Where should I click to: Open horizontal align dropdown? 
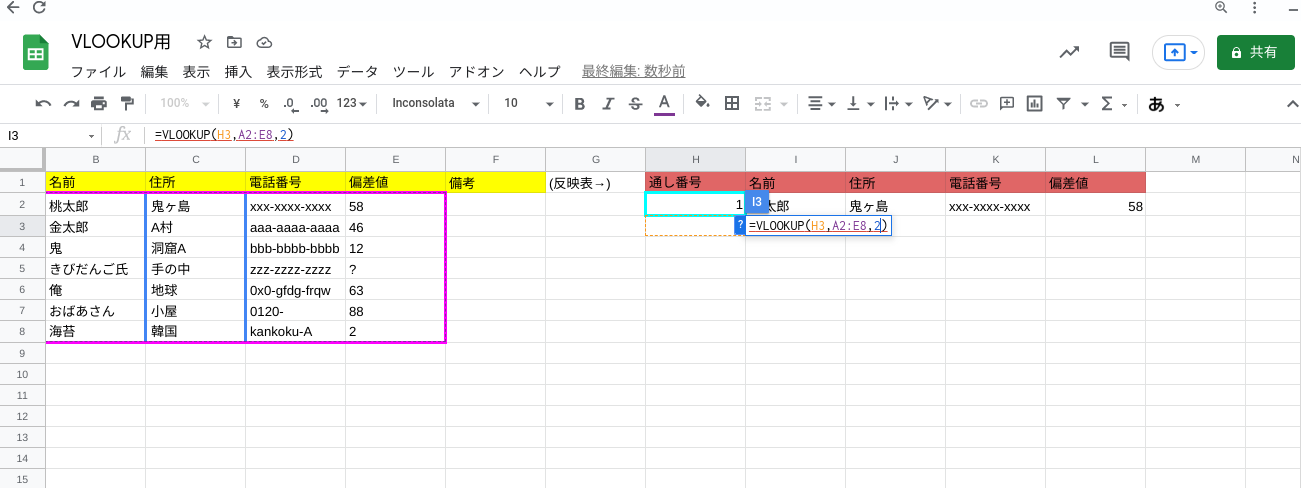click(x=821, y=103)
